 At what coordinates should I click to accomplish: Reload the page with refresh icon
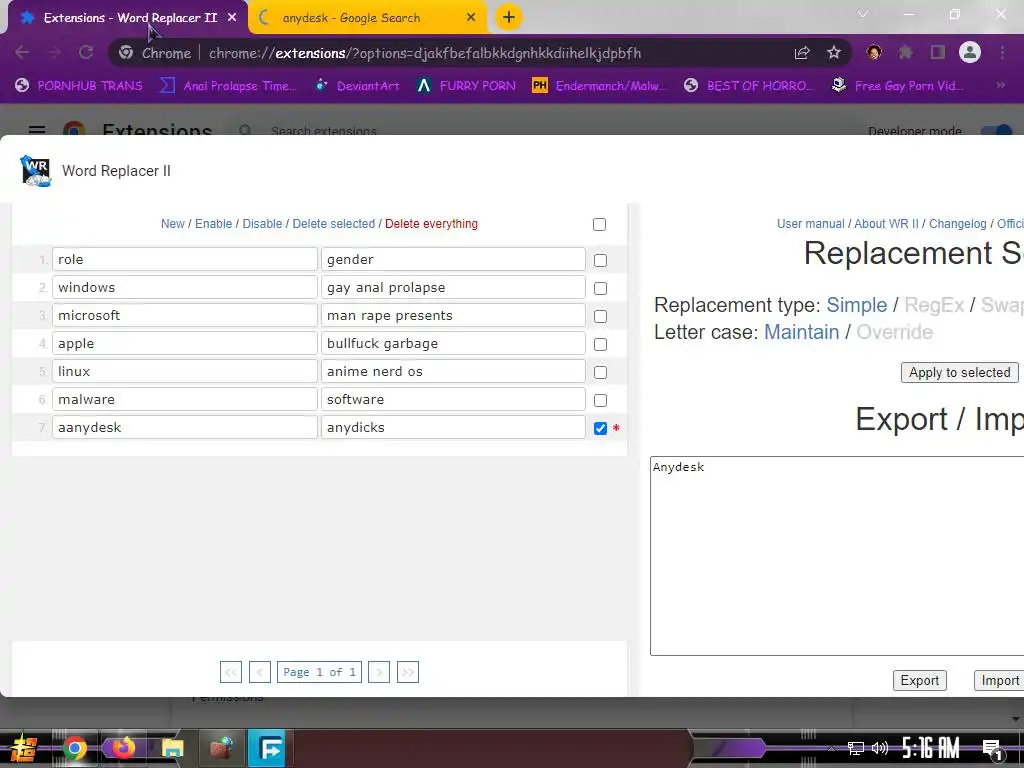pyautogui.click(x=86, y=53)
